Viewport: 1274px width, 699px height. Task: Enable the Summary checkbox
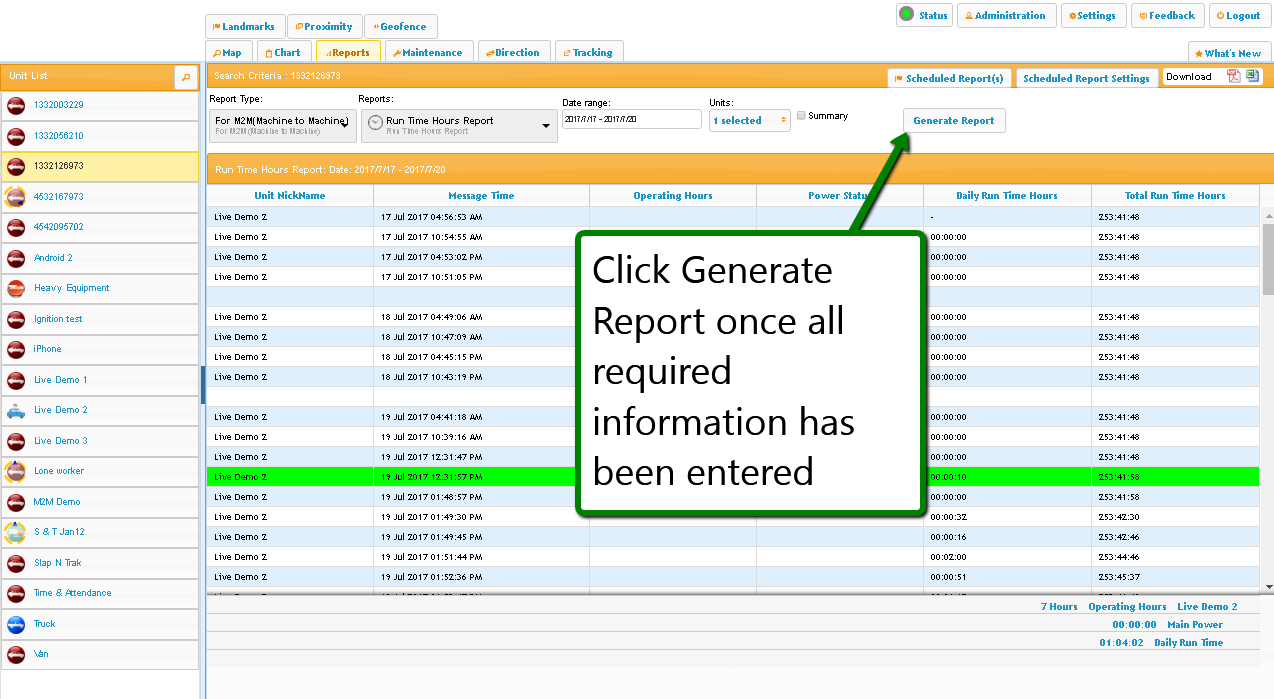coord(801,116)
